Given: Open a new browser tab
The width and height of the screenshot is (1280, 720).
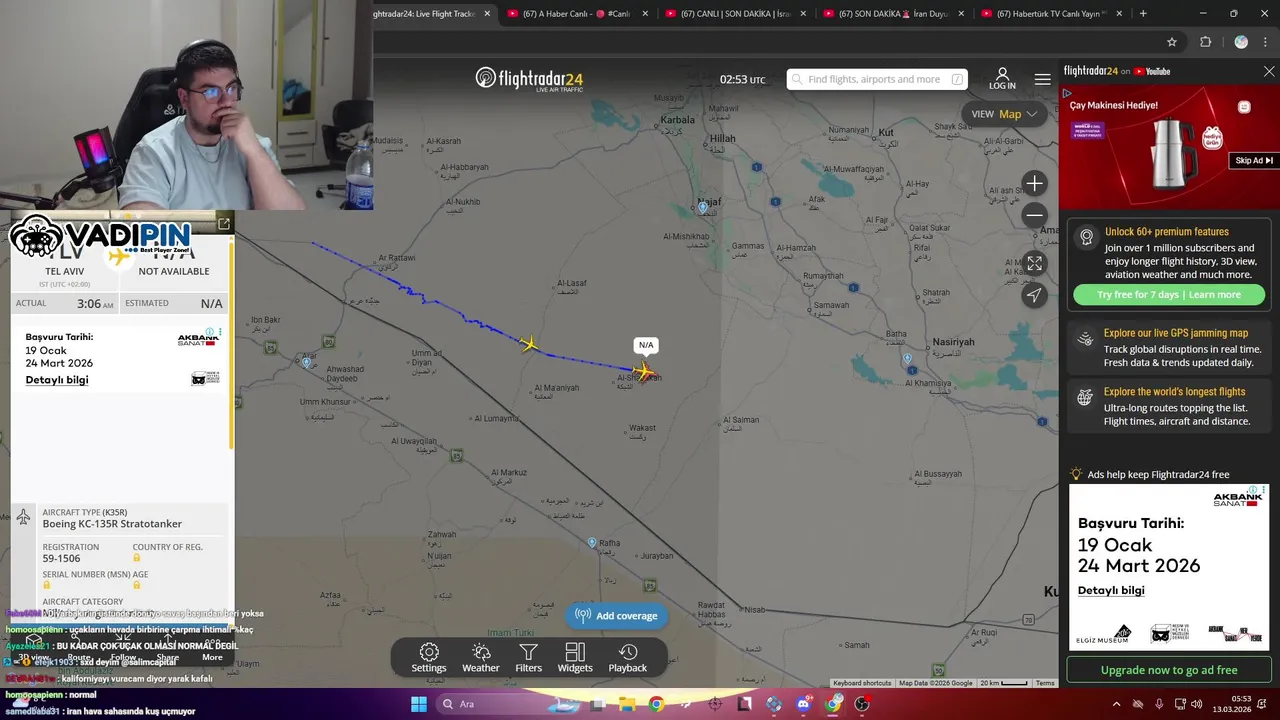Looking at the screenshot, I should click(x=1143, y=14).
